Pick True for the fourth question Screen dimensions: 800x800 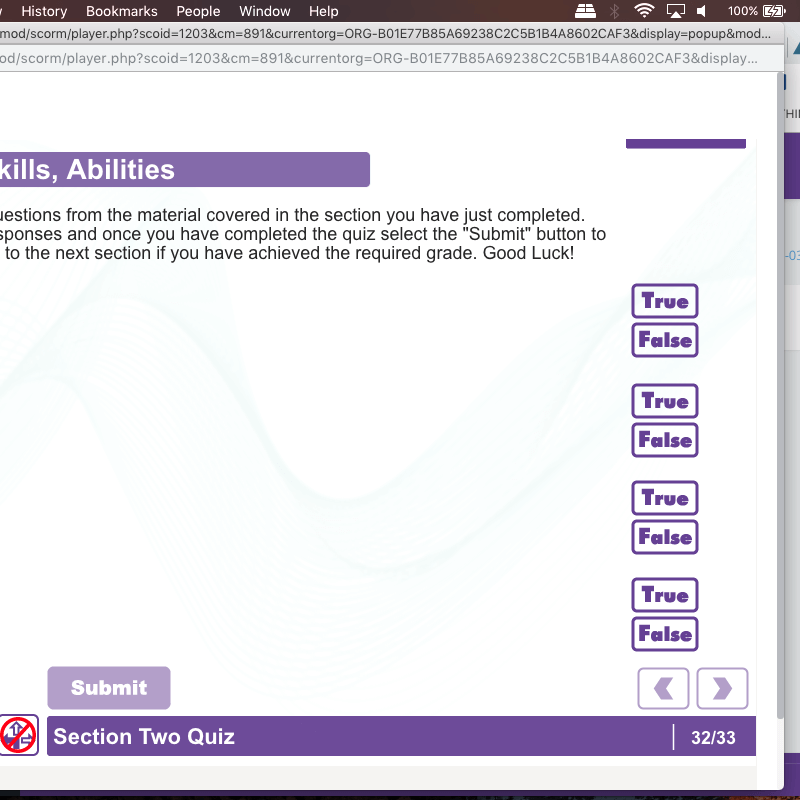coord(665,595)
